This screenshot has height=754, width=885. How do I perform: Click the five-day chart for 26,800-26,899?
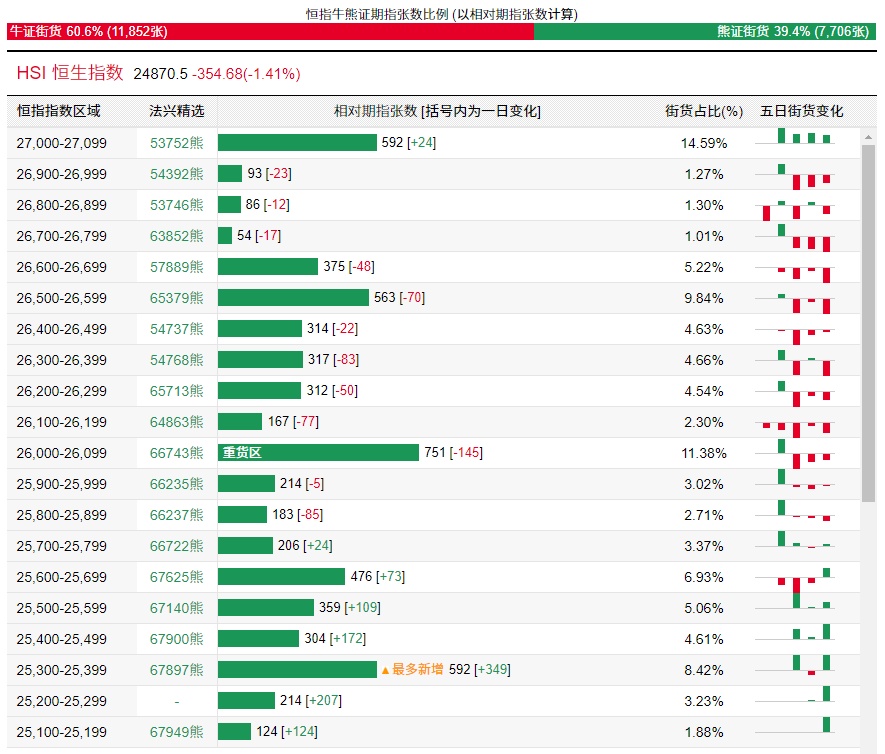(x=795, y=210)
